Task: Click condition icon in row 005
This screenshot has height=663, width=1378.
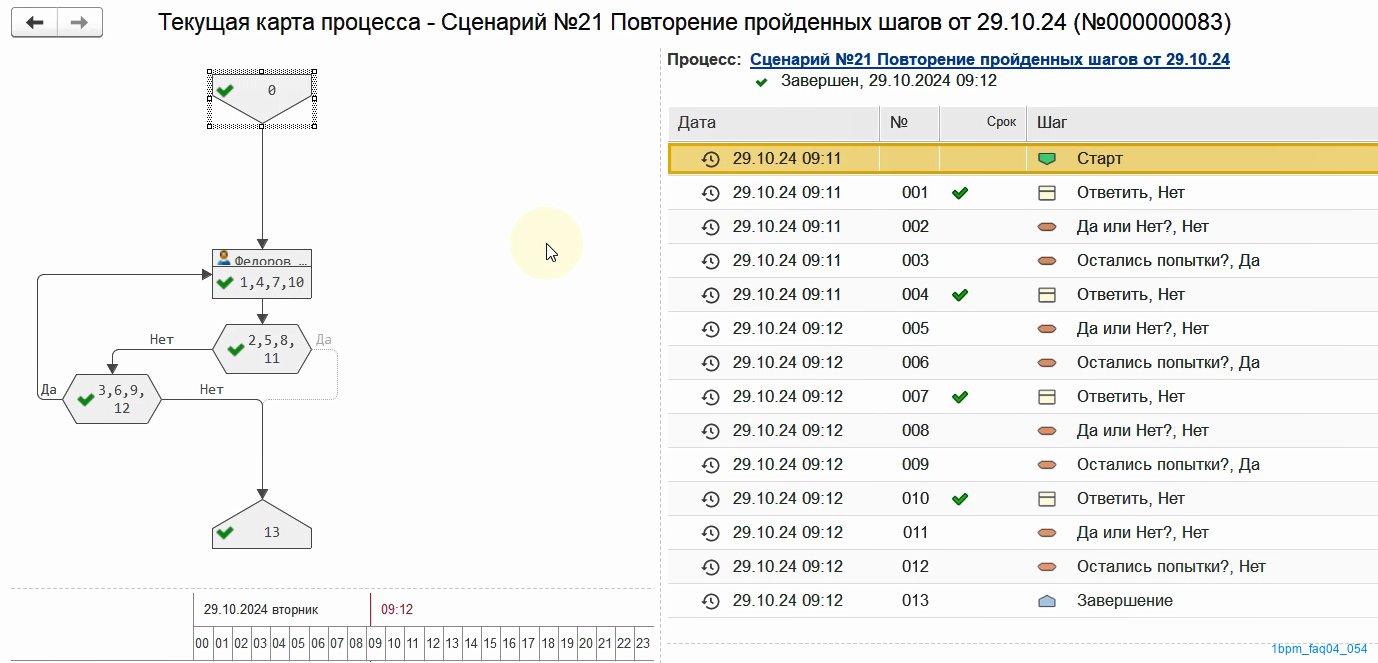Action: [1047, 329]
